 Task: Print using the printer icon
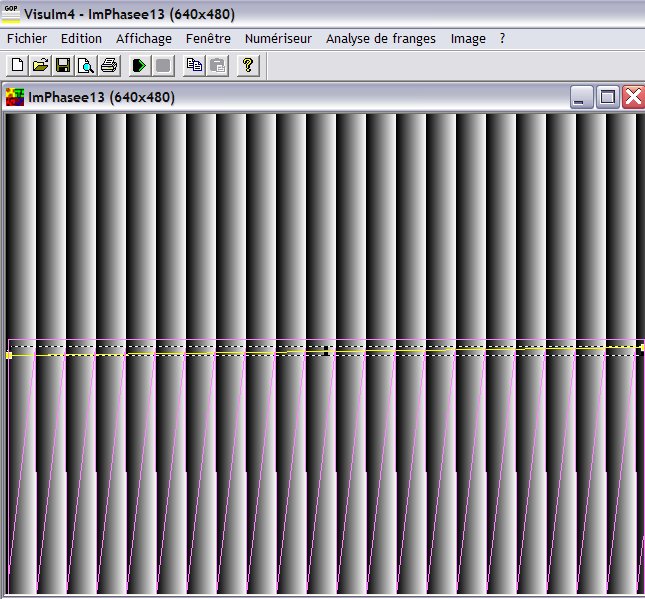[x=109, y=66]
